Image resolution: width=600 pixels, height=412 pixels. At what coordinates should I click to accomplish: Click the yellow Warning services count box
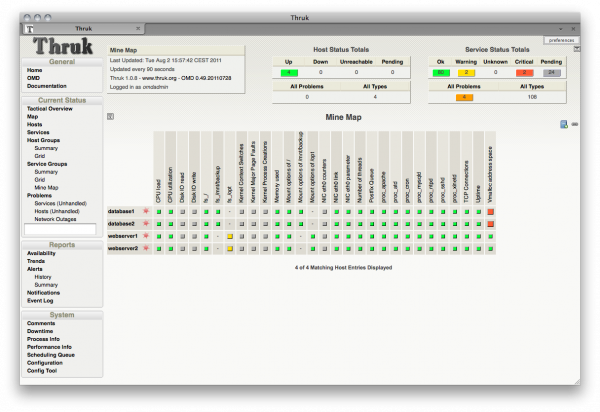466,72
